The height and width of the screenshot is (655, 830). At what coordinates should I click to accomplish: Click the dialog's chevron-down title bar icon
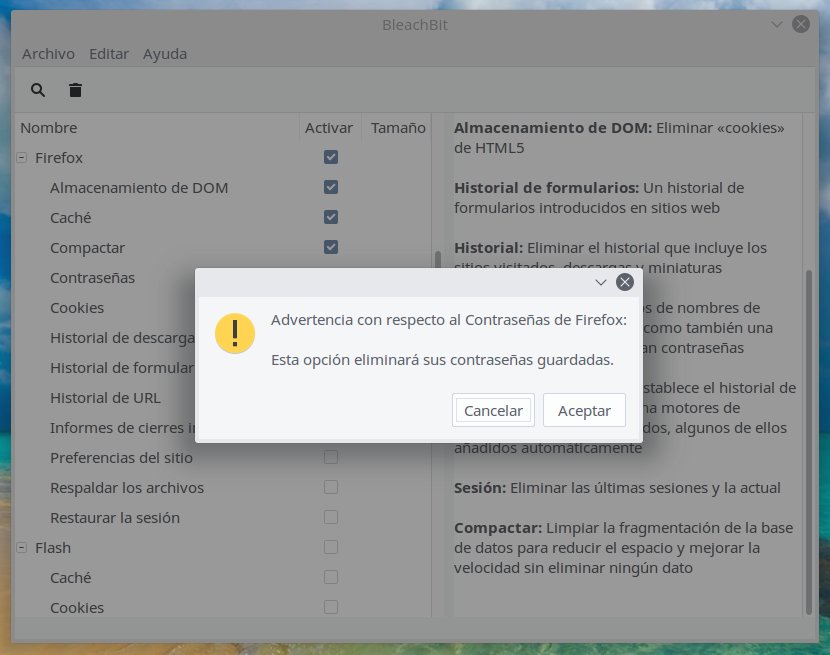point(600,282)
